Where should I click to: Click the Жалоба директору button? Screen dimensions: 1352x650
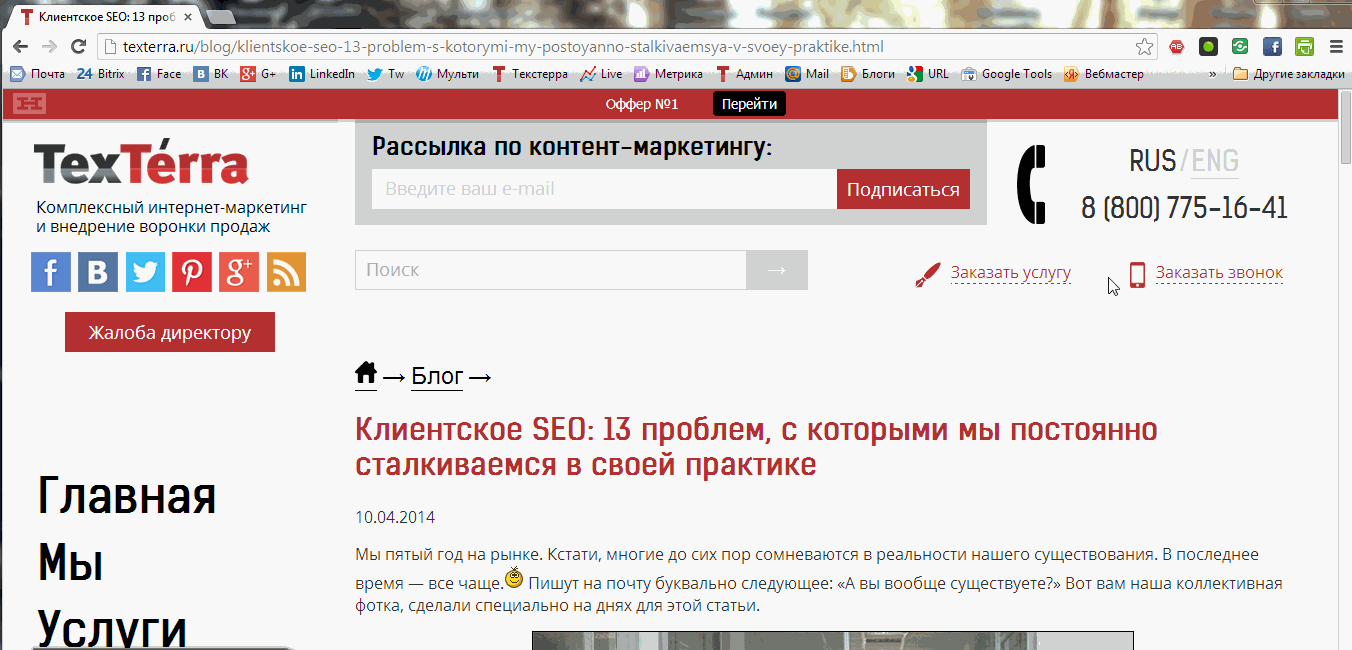coord(170,332)
